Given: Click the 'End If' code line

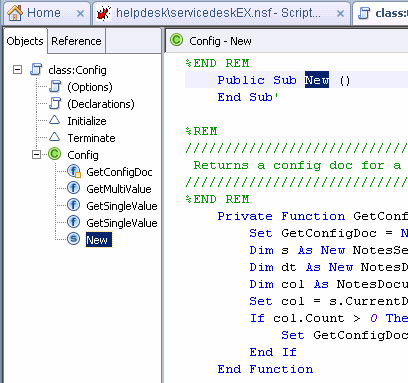Looking at the screenshot, I should pyautogui.click(x=273, y=352).
